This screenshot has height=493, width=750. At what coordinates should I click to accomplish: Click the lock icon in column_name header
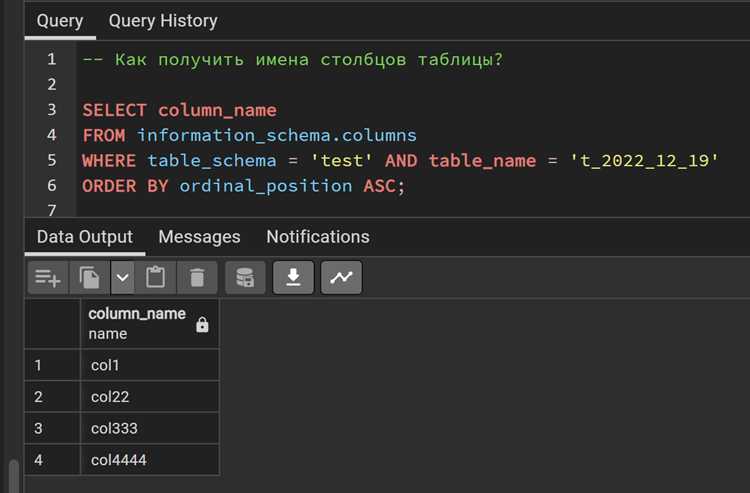pos(202,325)
